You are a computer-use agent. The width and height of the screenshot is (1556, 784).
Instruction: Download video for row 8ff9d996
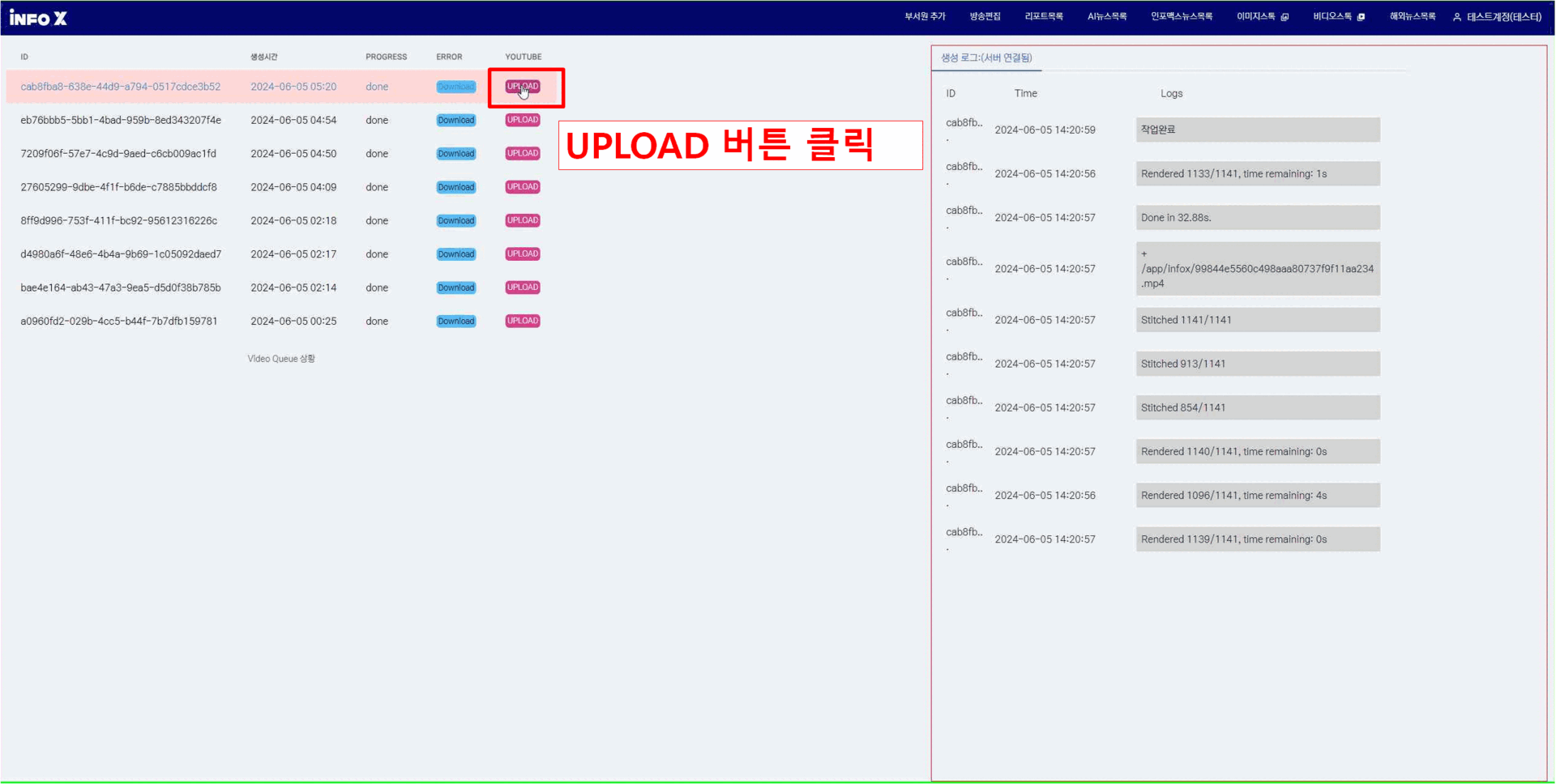456,220
